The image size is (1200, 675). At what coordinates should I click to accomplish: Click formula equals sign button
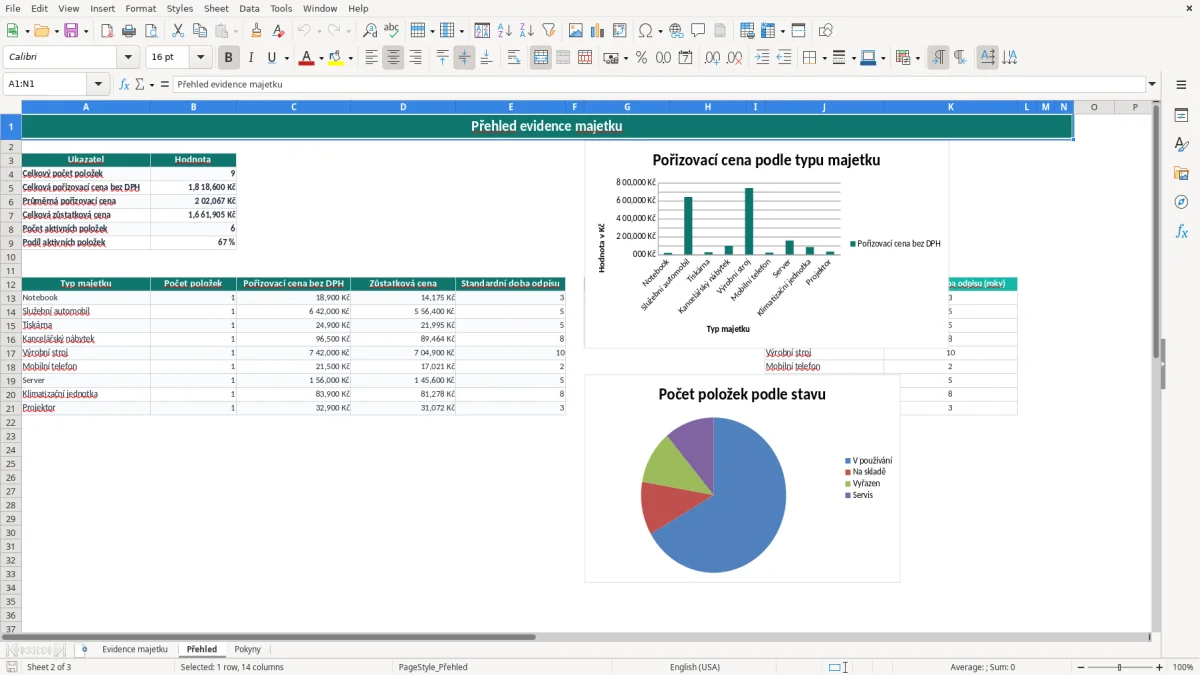click(x=165, y=84)
